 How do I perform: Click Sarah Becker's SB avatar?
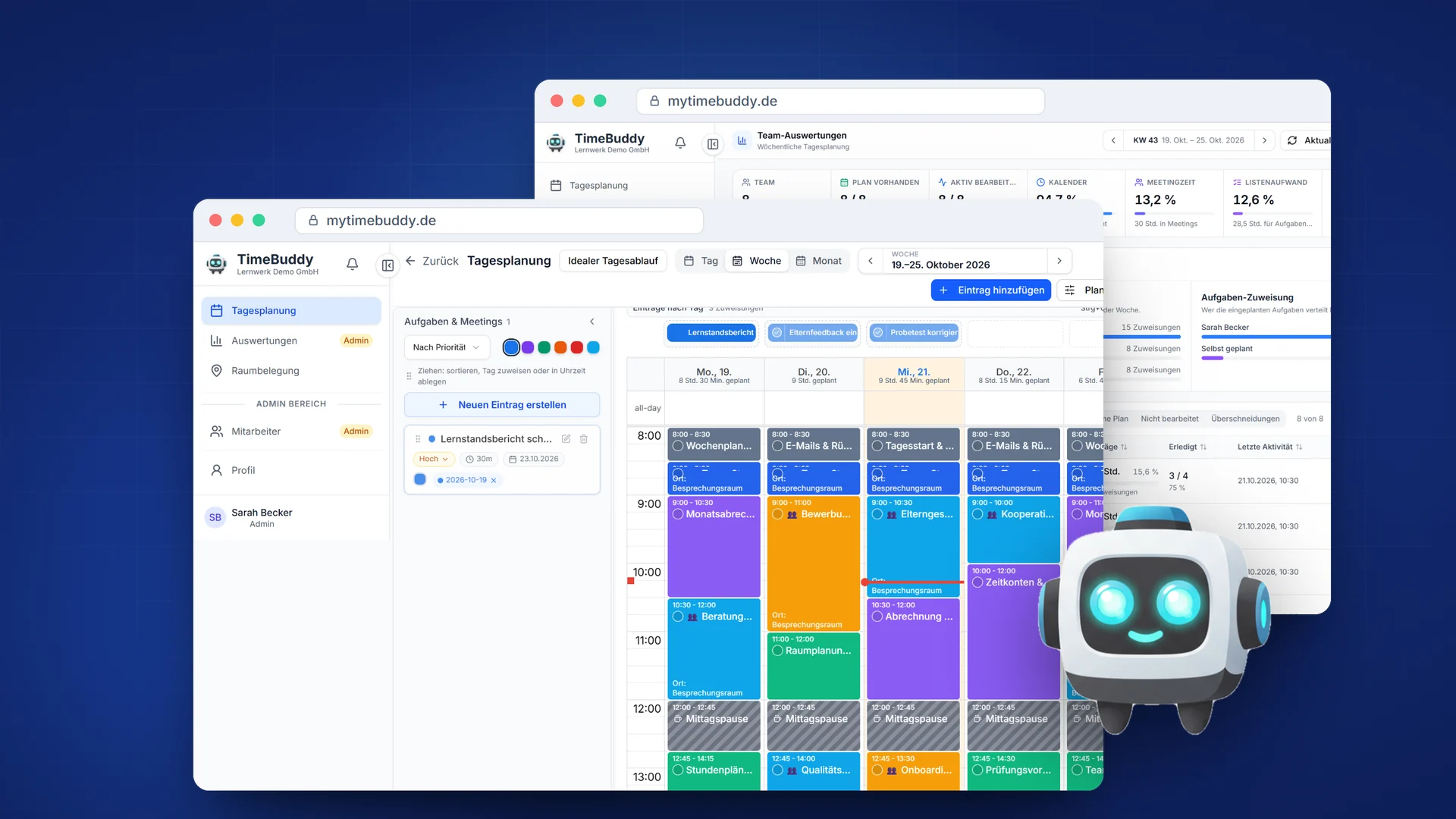point(215,517)
